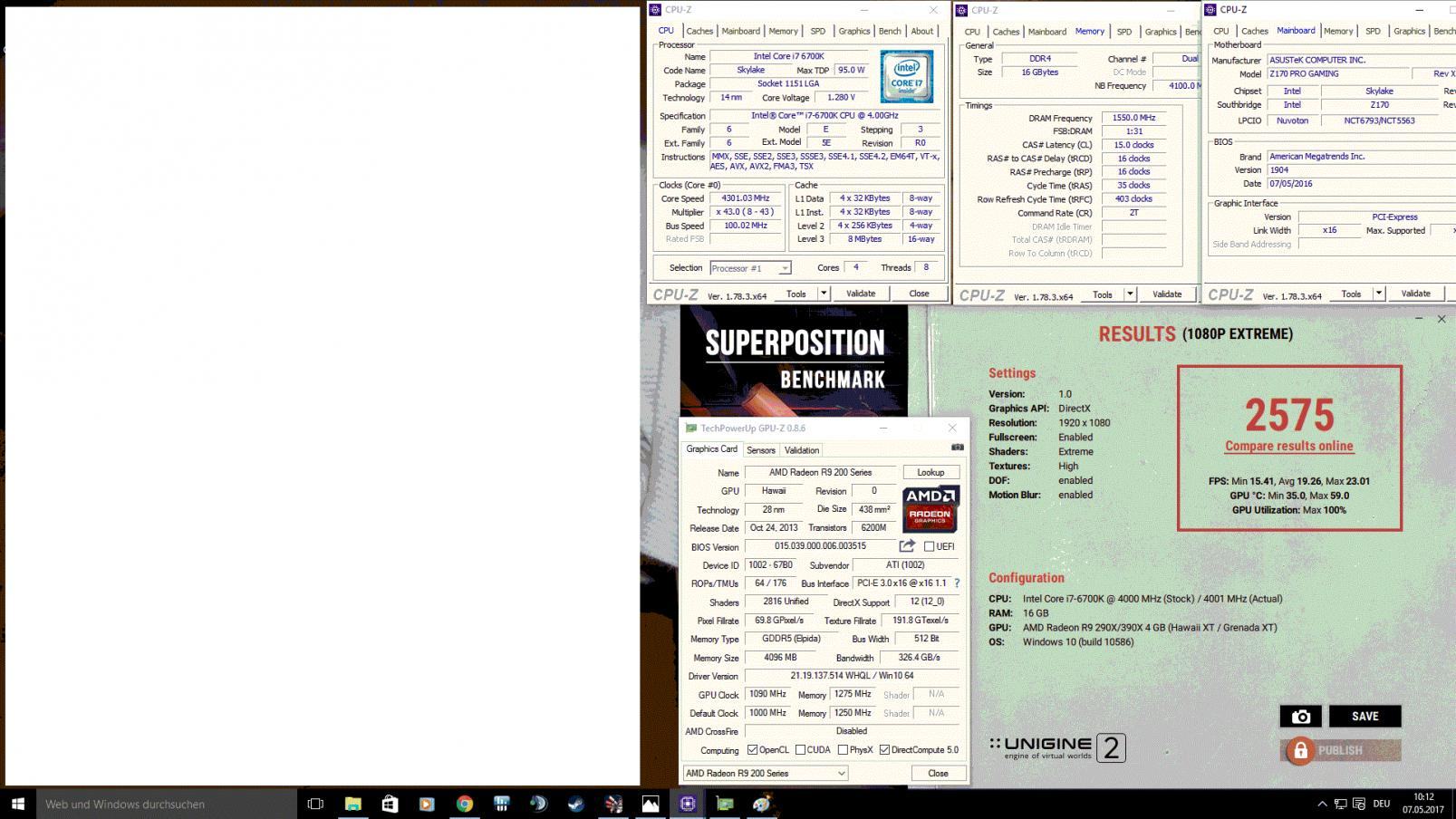
Task: Open Task View from the taskbar
Action: tap(315, 804)
